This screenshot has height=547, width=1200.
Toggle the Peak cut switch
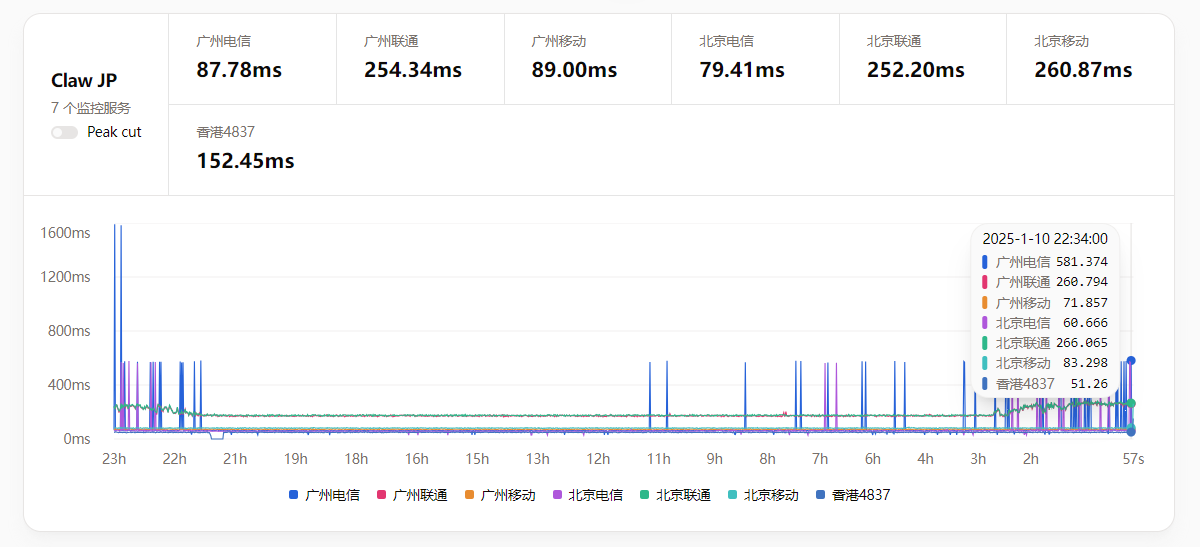coord(64,132)
